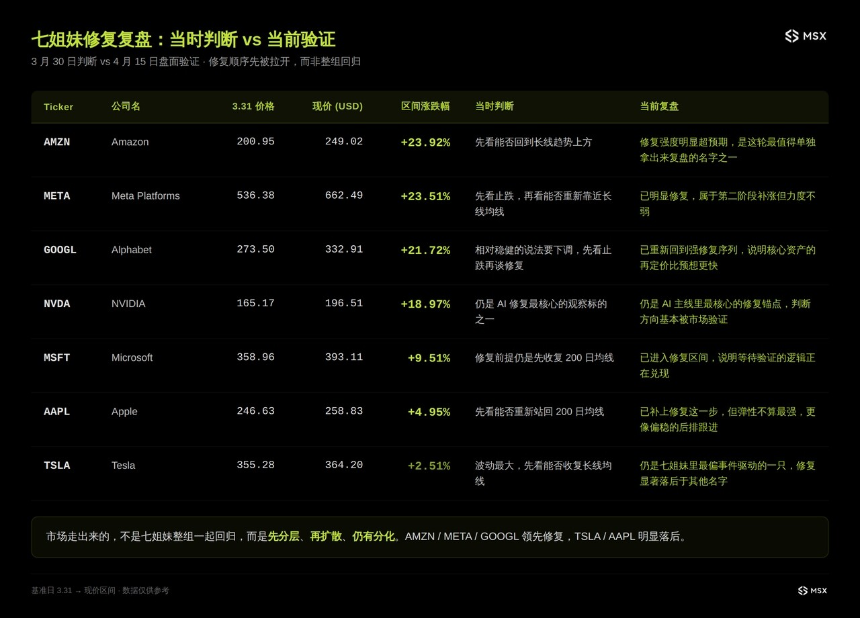Click the 当时判断 column header
The image size is (860, 618).
(x=493, y=107)
